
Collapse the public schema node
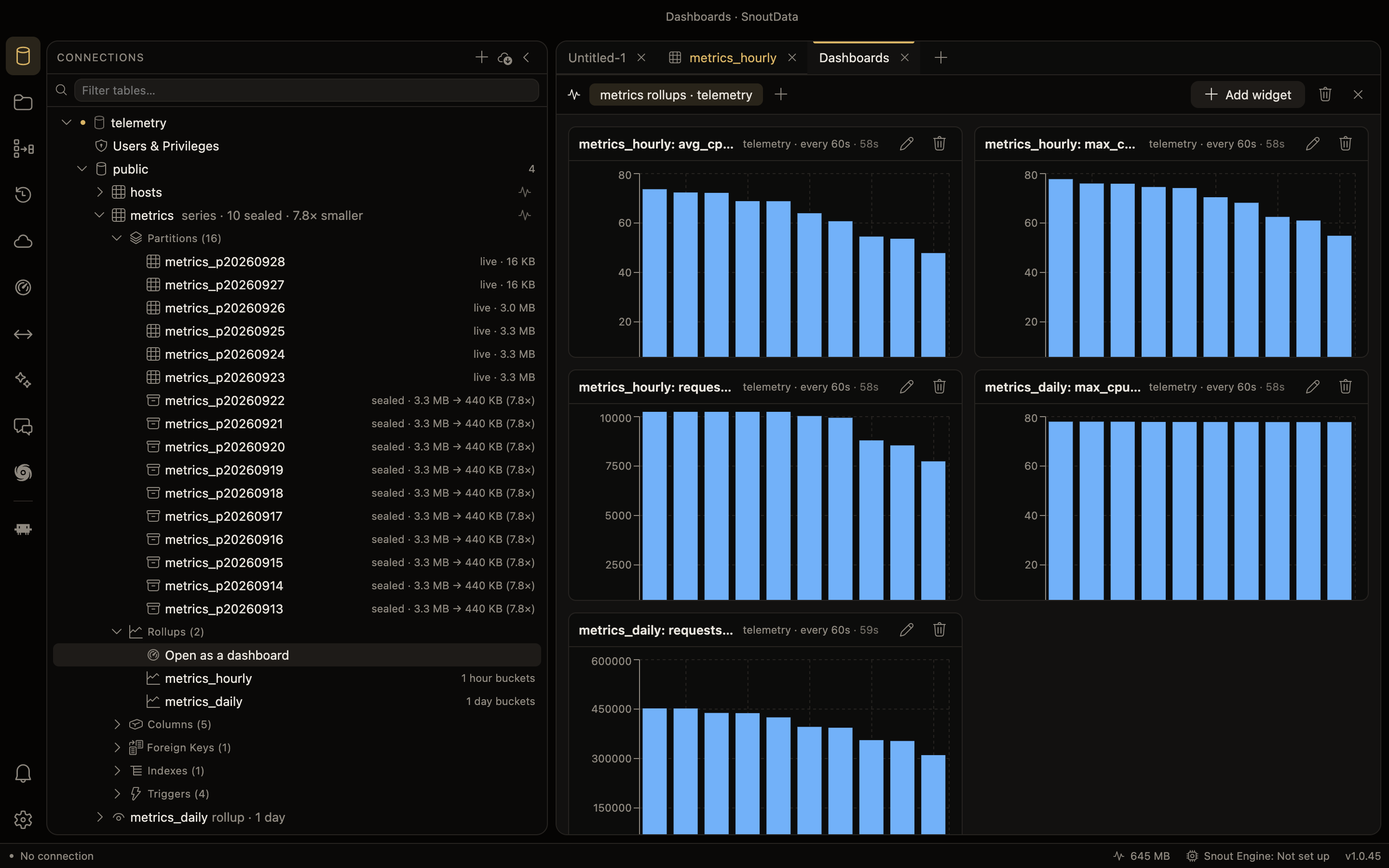pyautogui.click(x=82, y=169)
